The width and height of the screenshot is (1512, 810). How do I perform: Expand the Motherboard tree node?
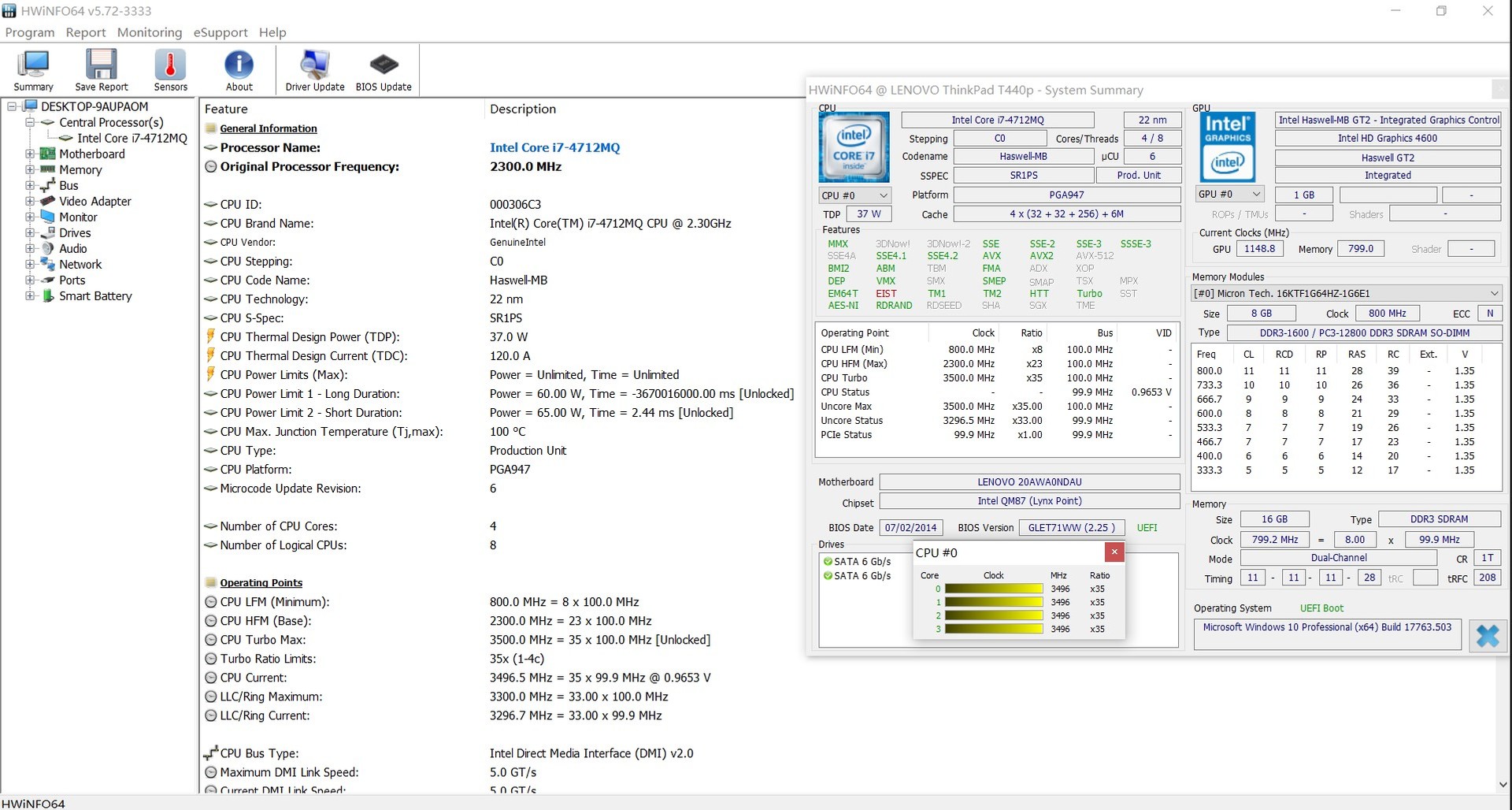point(30,154)
